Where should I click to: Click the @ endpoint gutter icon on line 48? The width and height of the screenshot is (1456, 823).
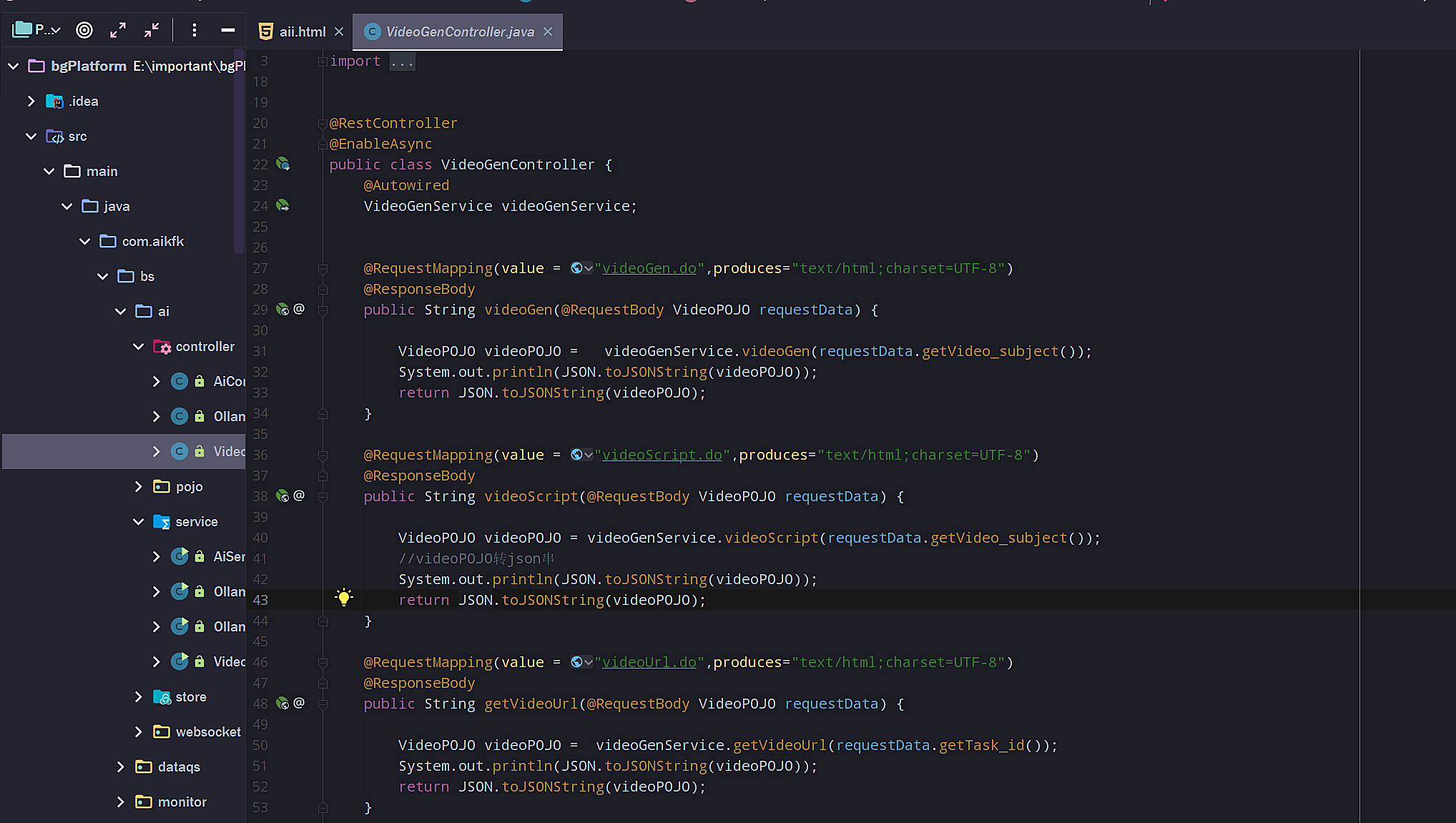(x=299, y=703)
